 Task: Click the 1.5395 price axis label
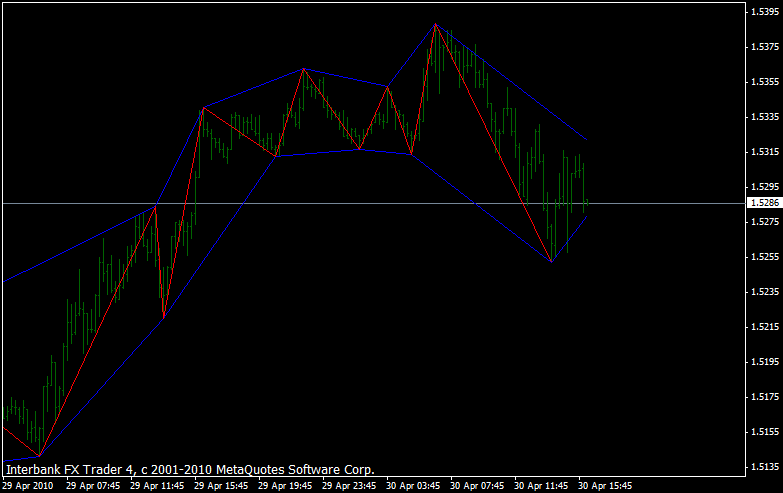coord(765,11)
